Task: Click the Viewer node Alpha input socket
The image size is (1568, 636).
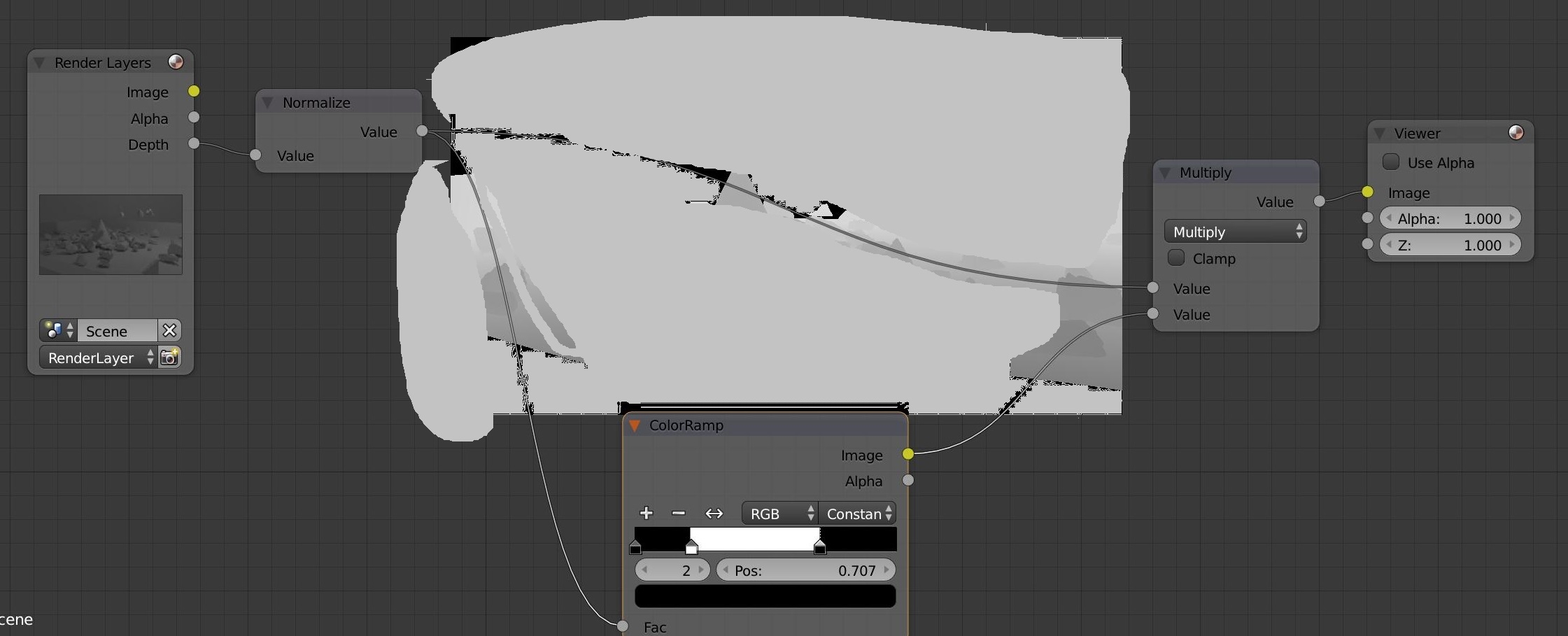Action: [x=1368, y=218]
